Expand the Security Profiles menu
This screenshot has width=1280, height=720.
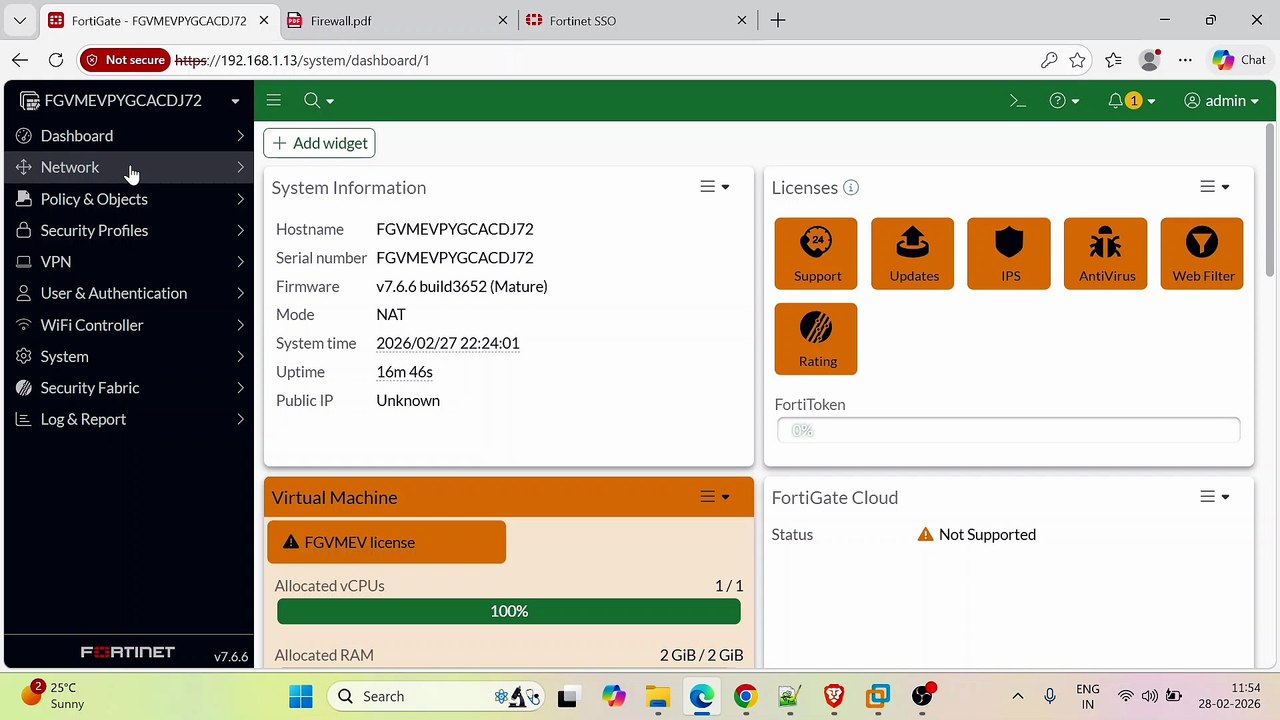(x=129, y=230)
